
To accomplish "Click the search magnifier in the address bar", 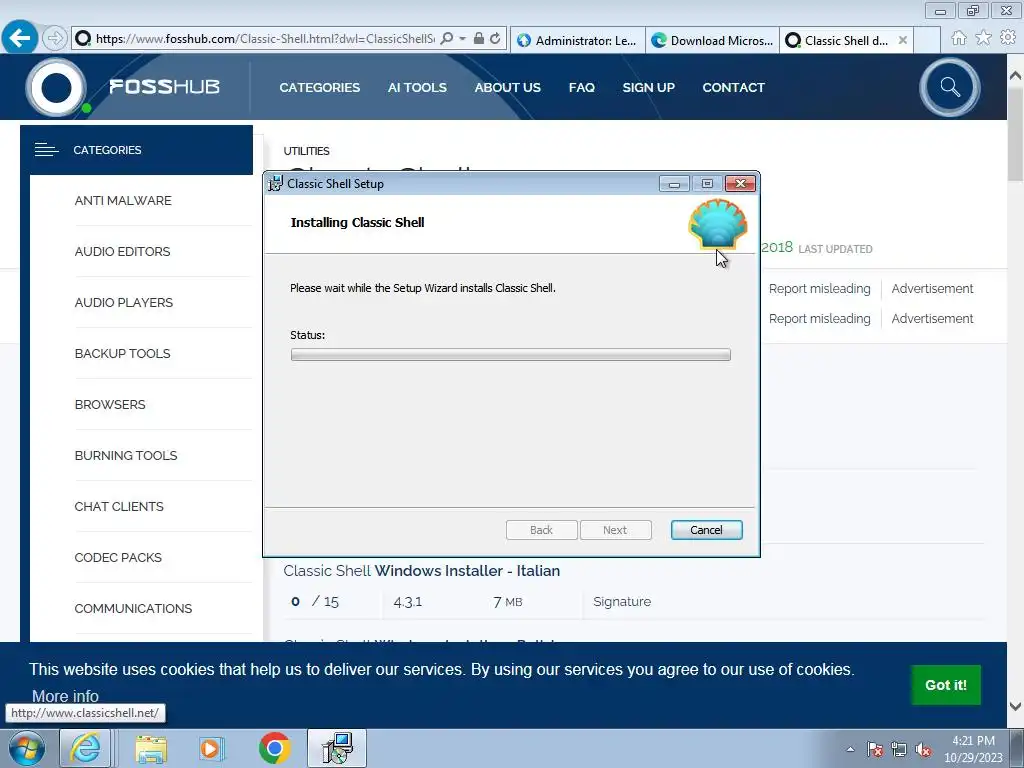I will (447, 39).
